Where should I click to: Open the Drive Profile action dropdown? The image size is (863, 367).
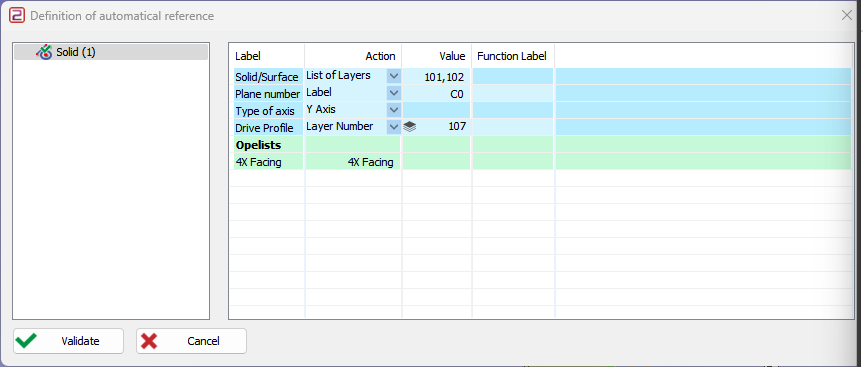394,127
